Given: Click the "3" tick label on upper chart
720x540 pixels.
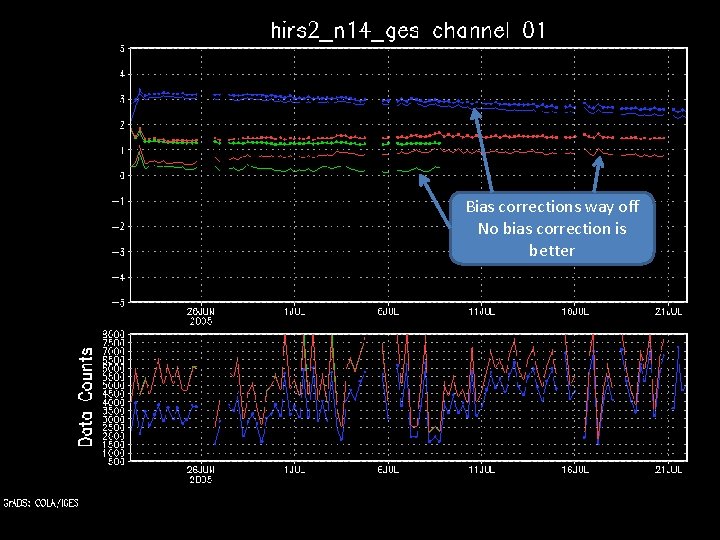Looking at the screenshot, I should [x=123, y=99].
